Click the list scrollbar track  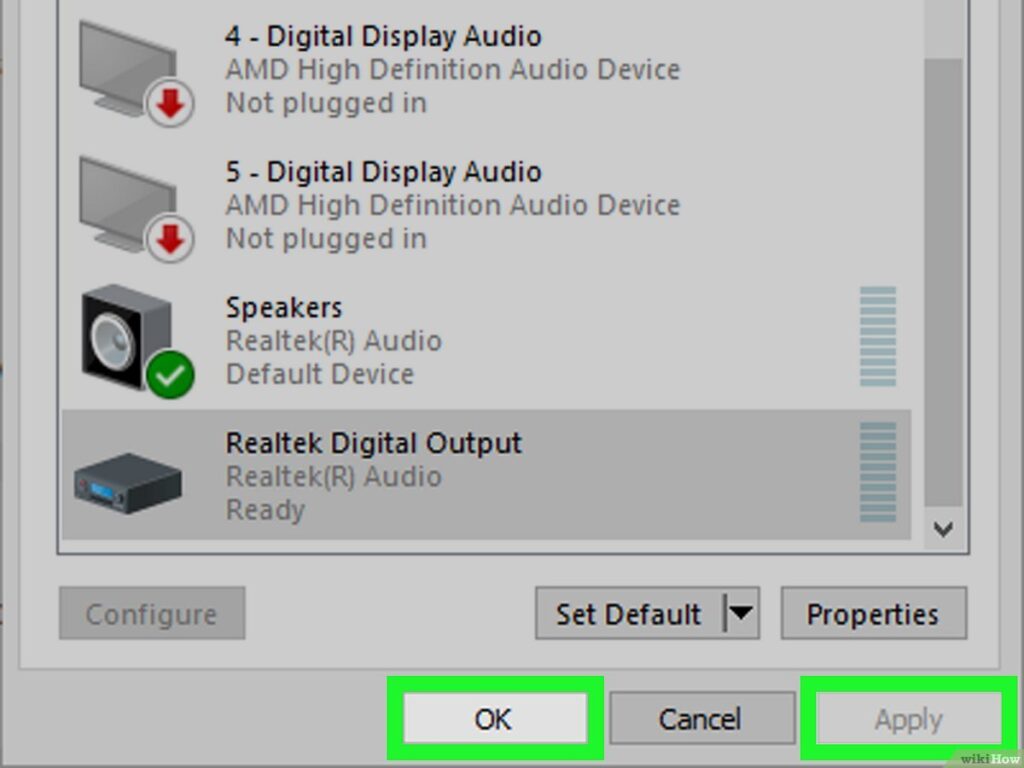click(941, 300)
